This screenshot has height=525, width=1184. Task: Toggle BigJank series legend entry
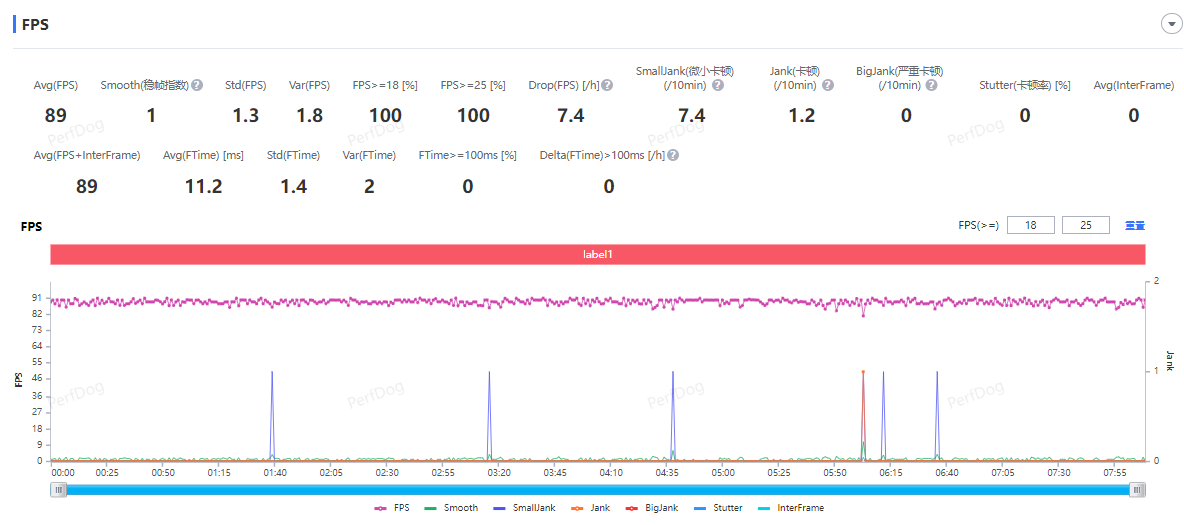click(x=654, y=508)
